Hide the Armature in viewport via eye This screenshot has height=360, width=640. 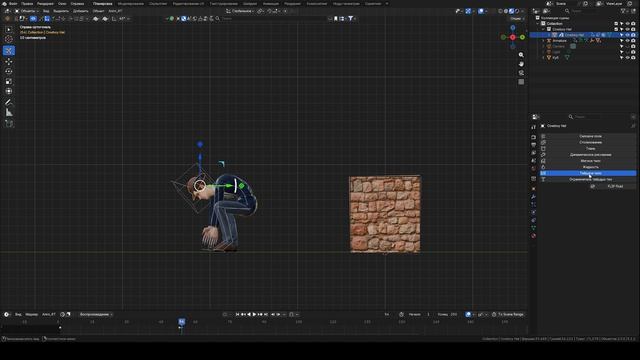(627, 41)
